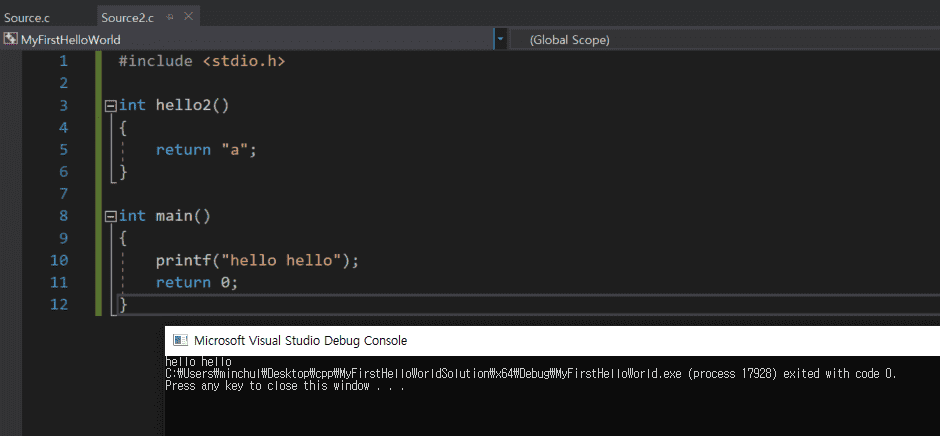
Task: Click the return 0 statement
Action: coord(197,282)
